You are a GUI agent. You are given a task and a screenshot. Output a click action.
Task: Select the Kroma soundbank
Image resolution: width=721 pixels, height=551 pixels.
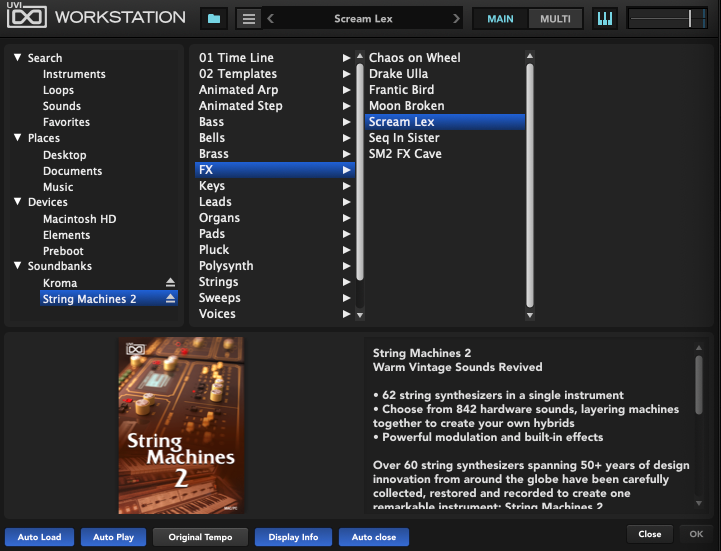click(x=60, y=283)
